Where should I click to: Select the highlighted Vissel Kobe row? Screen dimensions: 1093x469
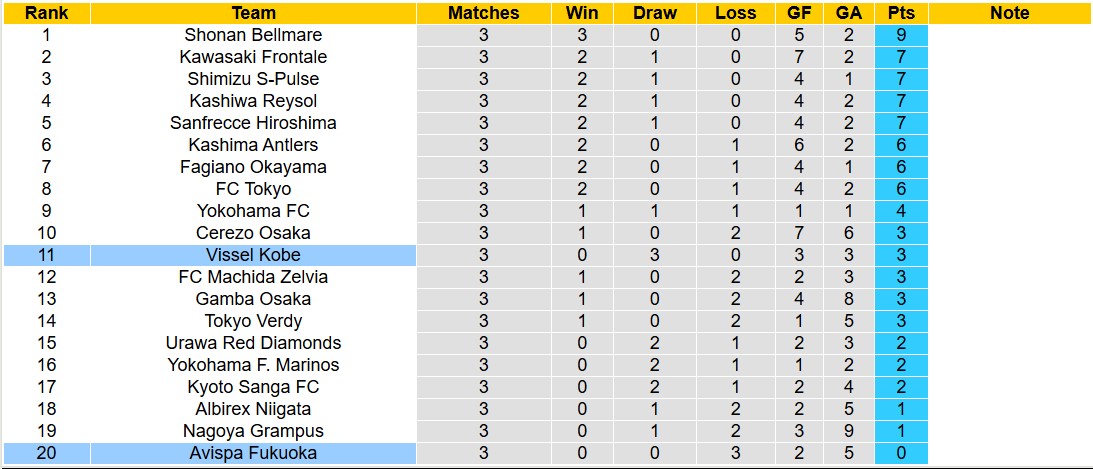253,255
